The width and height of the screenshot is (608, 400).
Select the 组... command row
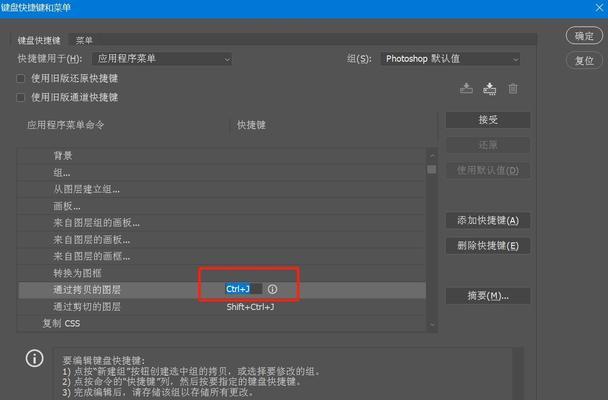click(x=222, y=172)
